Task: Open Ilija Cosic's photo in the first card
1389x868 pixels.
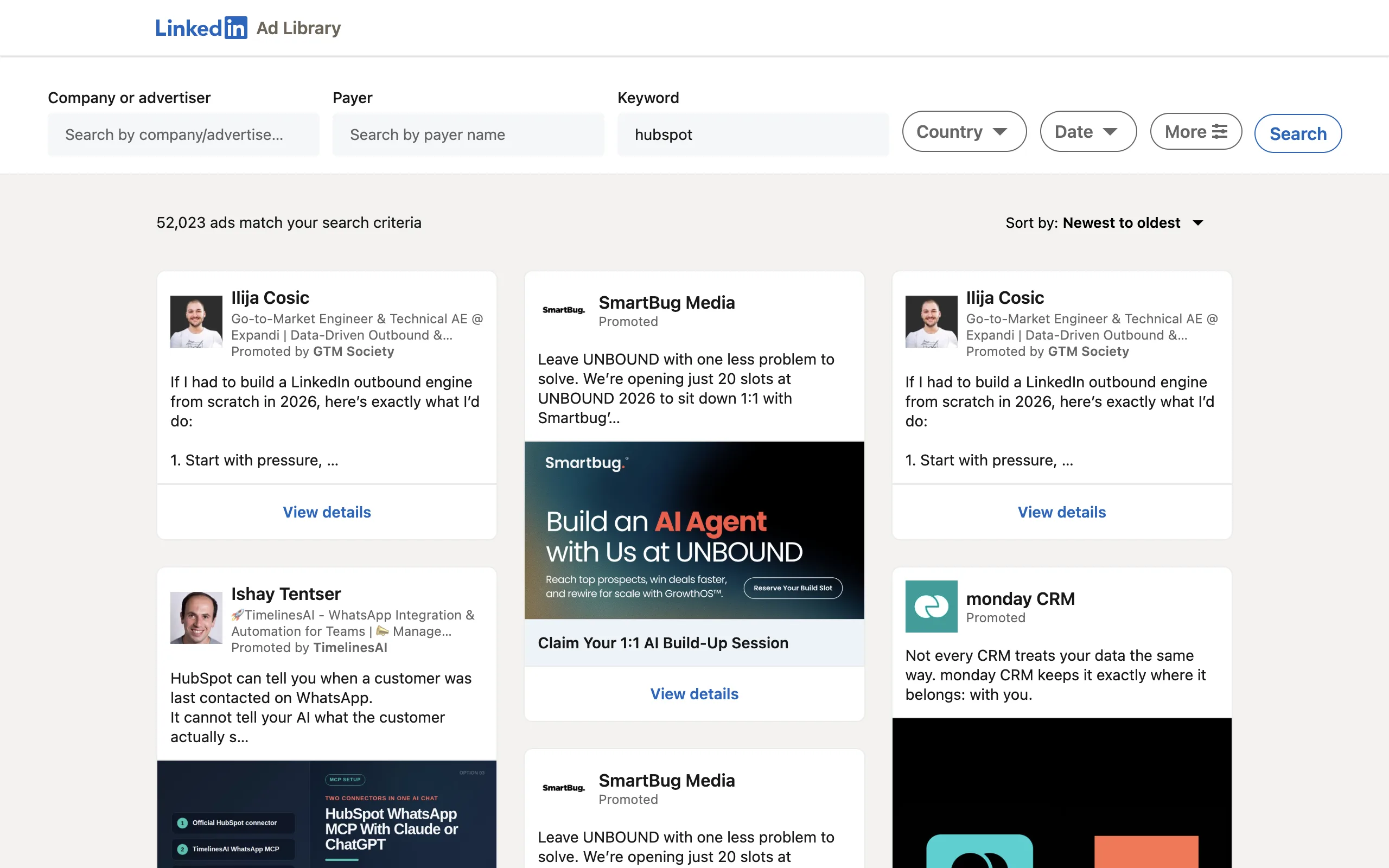Action: click(196, 322)
